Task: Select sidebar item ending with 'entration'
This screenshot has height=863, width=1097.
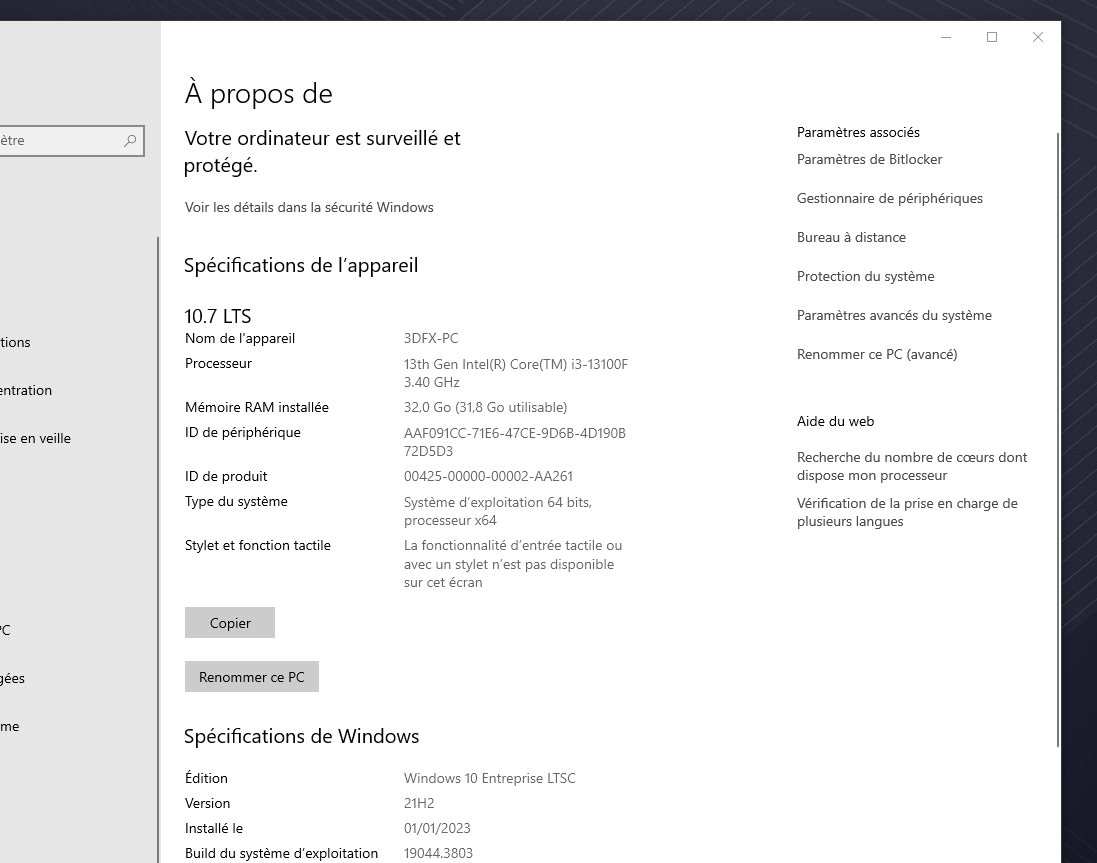Action: [26, 390]
